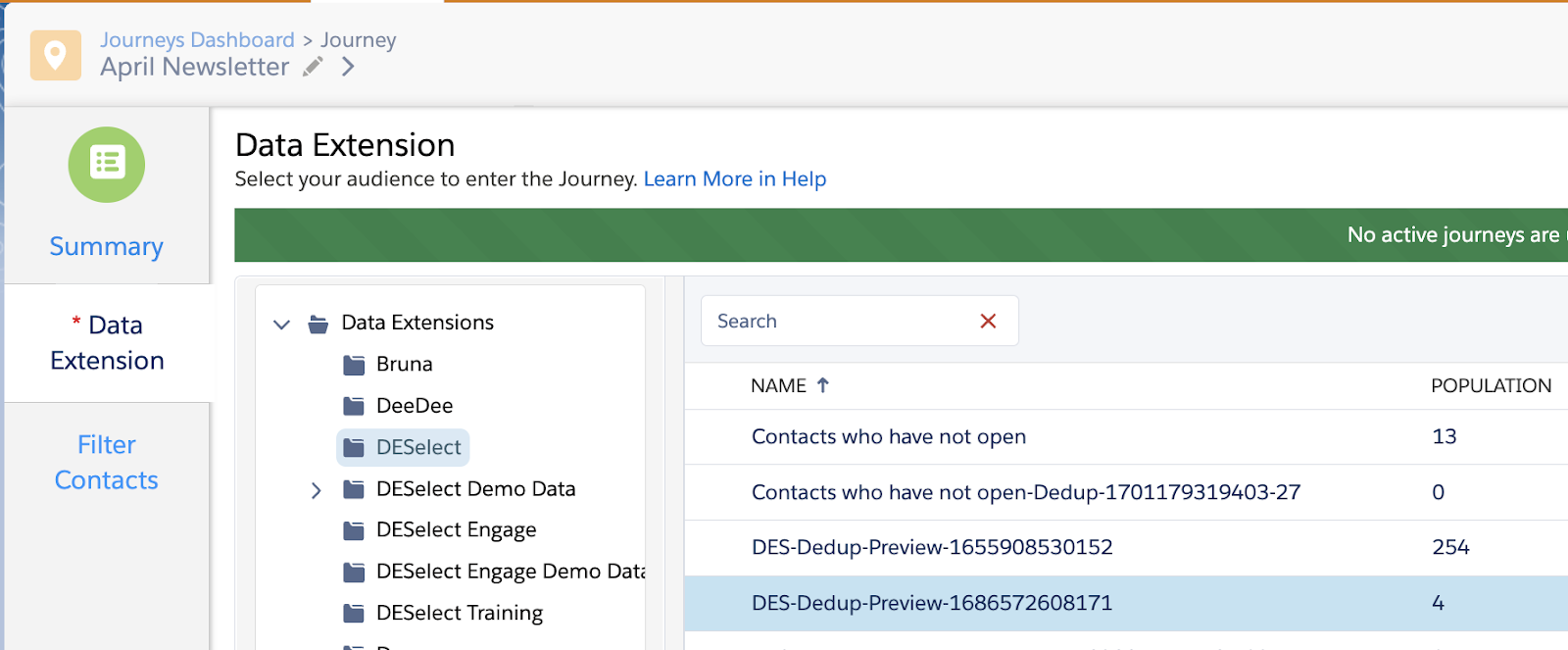Screen dimensions: 1568x650
Task: Click the Data Extensions root folder icon
Action: point(318,324)
